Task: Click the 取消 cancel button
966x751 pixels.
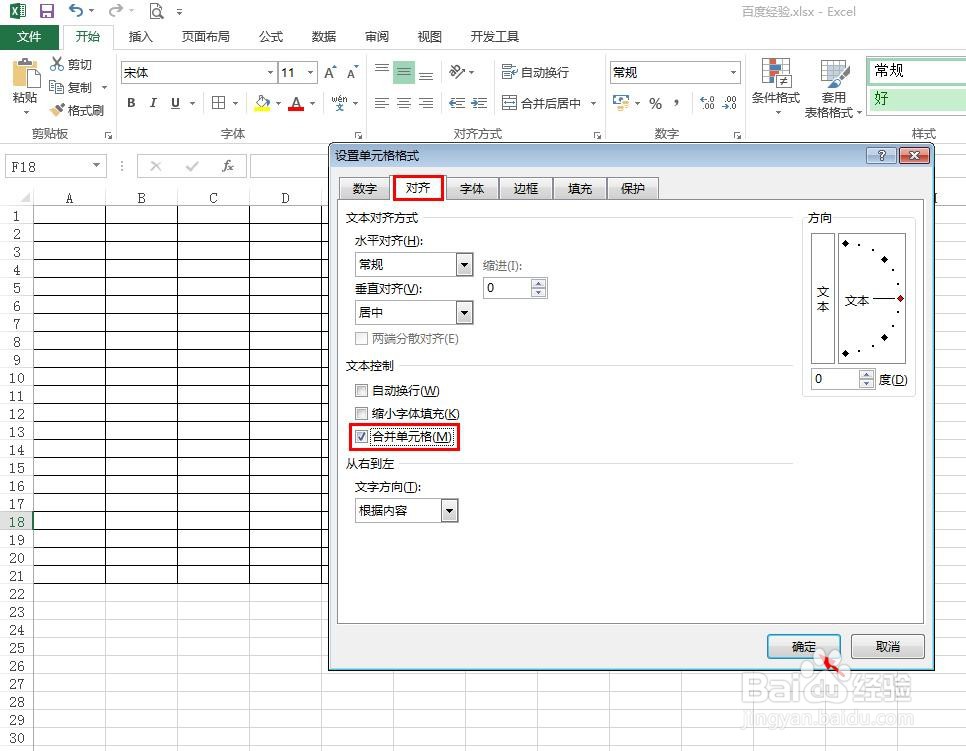Action: click(x=886, y=646)
